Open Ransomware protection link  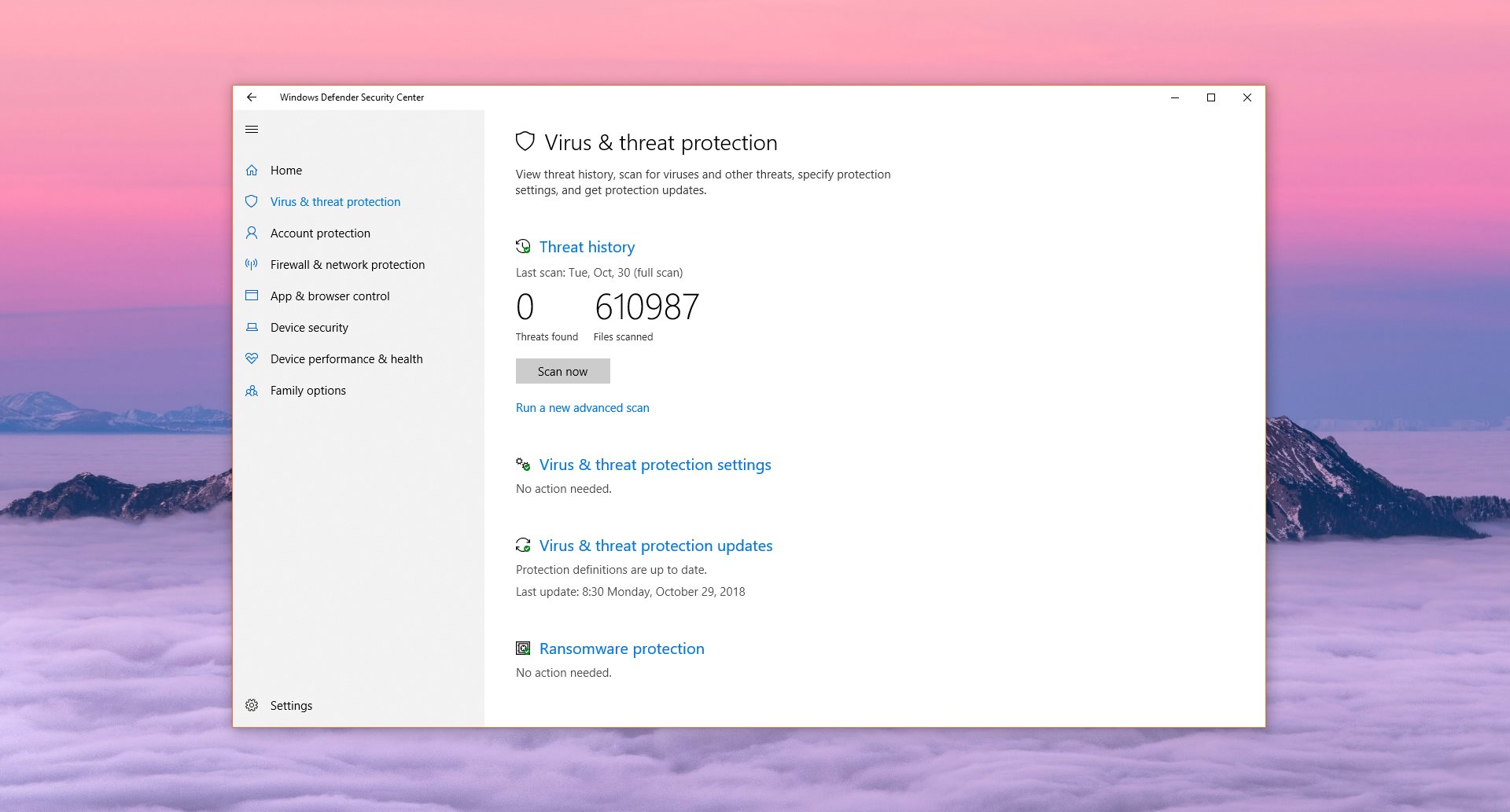(622, 648)
